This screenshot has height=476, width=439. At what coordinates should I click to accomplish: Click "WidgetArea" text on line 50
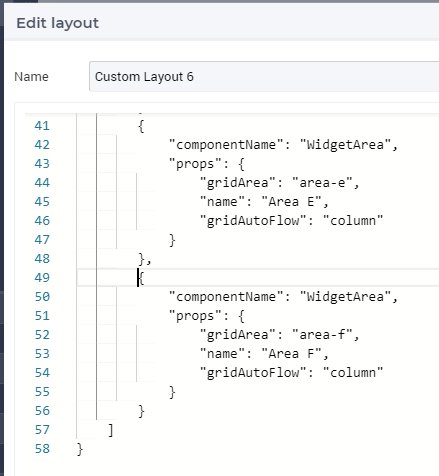coord(345,297)
